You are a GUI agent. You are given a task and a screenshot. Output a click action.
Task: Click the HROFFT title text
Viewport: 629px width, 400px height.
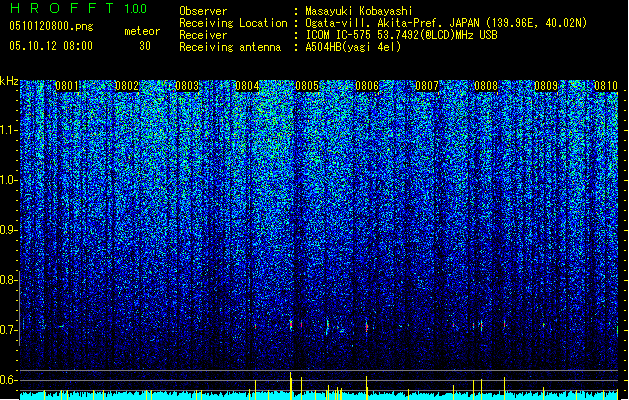click(62, 8)
